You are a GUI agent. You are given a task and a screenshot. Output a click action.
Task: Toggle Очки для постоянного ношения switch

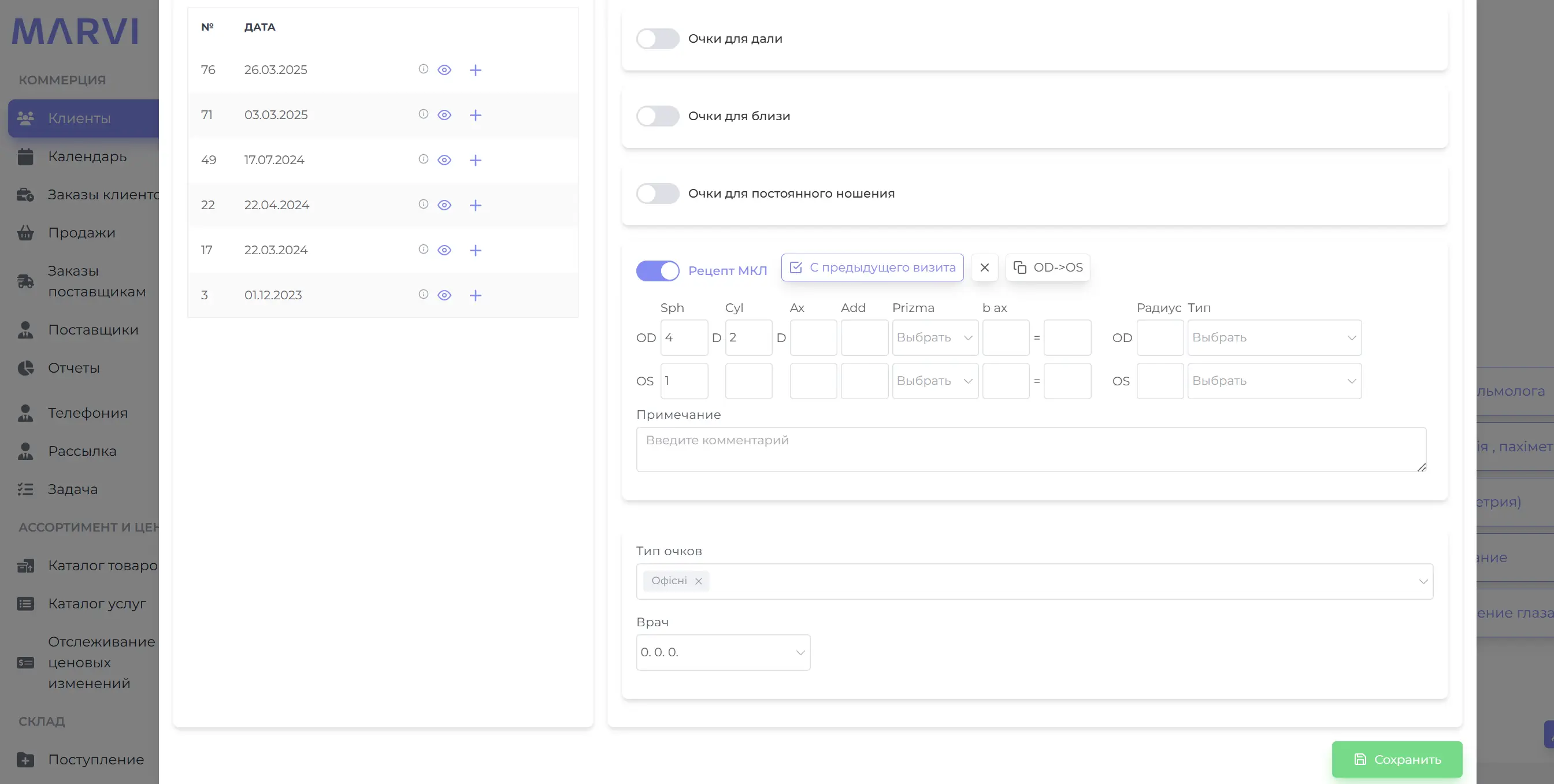coord(658,194)
